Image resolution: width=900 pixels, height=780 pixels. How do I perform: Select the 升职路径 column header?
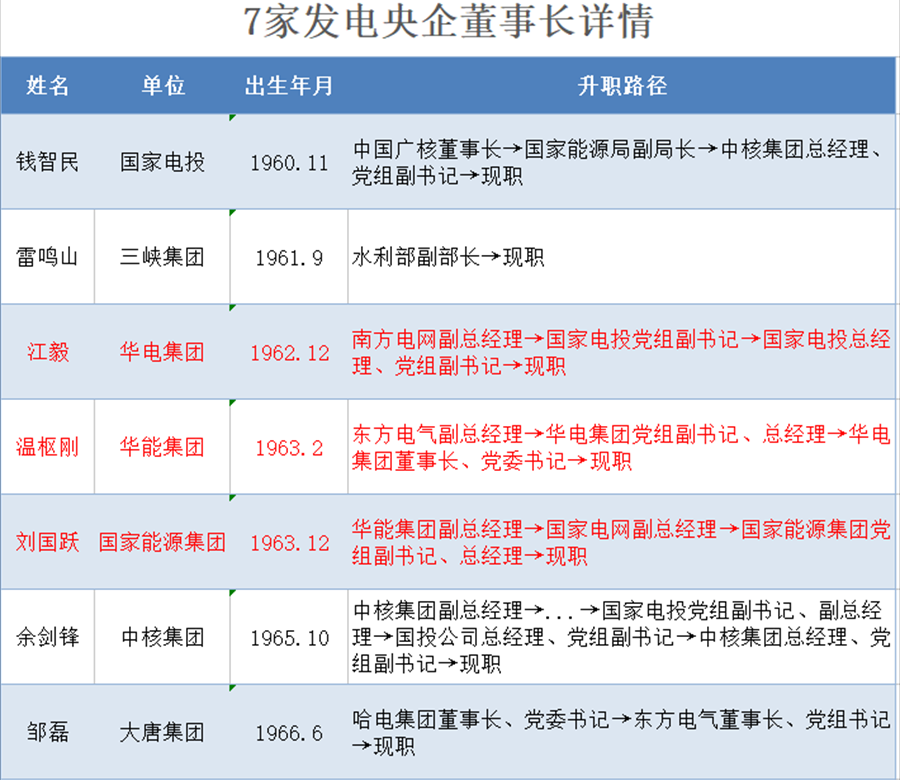(x=622, y=86)
